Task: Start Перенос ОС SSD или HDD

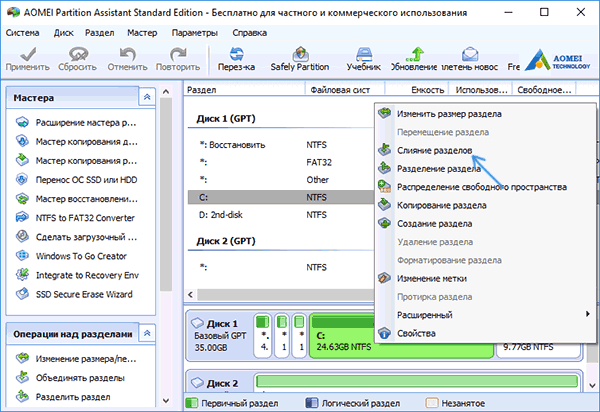Action: (77, 180)
